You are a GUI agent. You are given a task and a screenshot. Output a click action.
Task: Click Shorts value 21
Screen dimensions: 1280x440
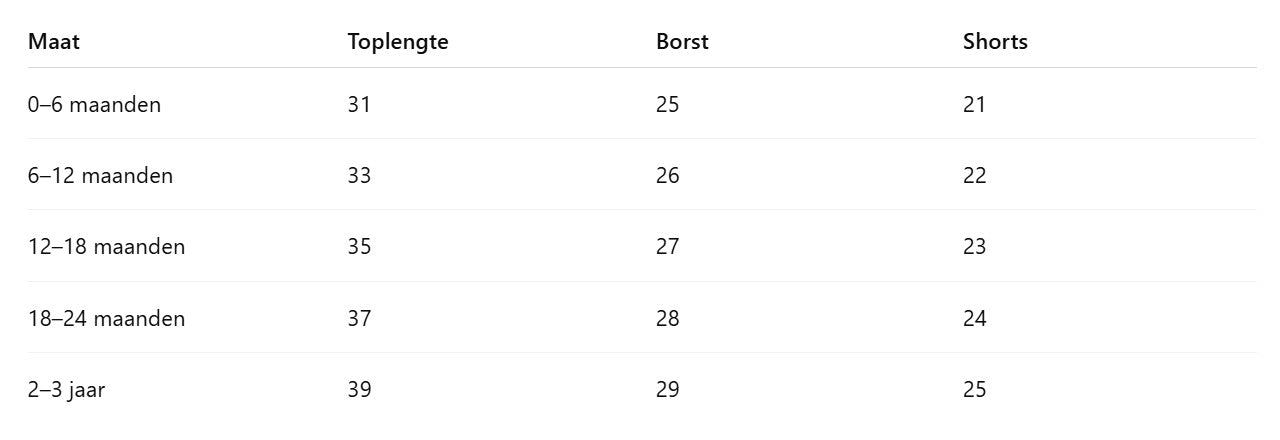[x=974, y=104]
